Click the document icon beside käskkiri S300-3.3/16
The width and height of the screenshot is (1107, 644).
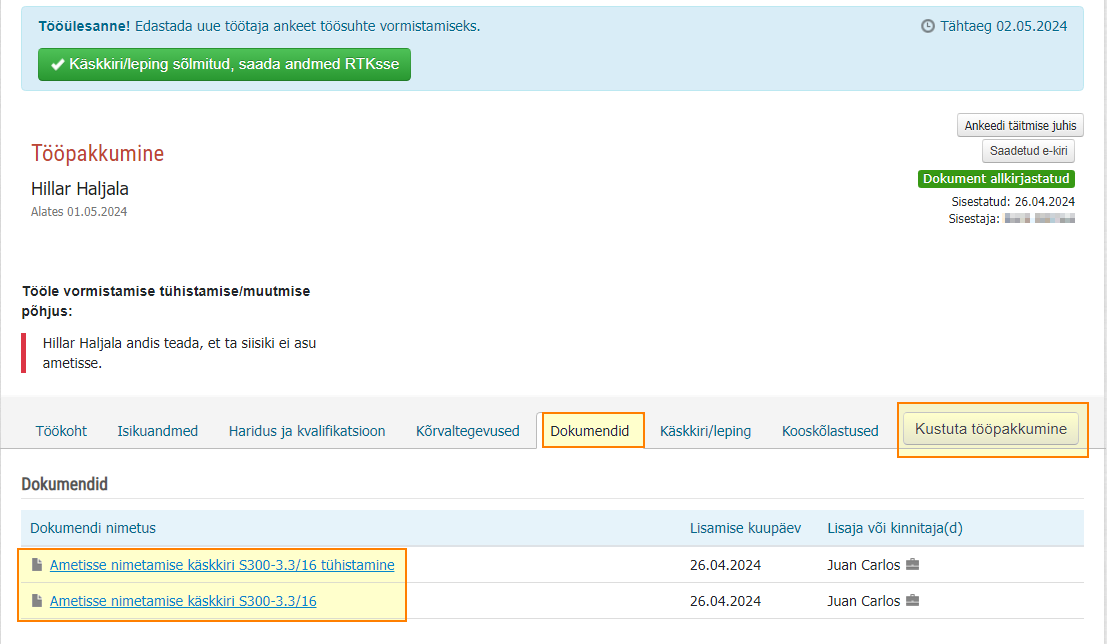37,601
